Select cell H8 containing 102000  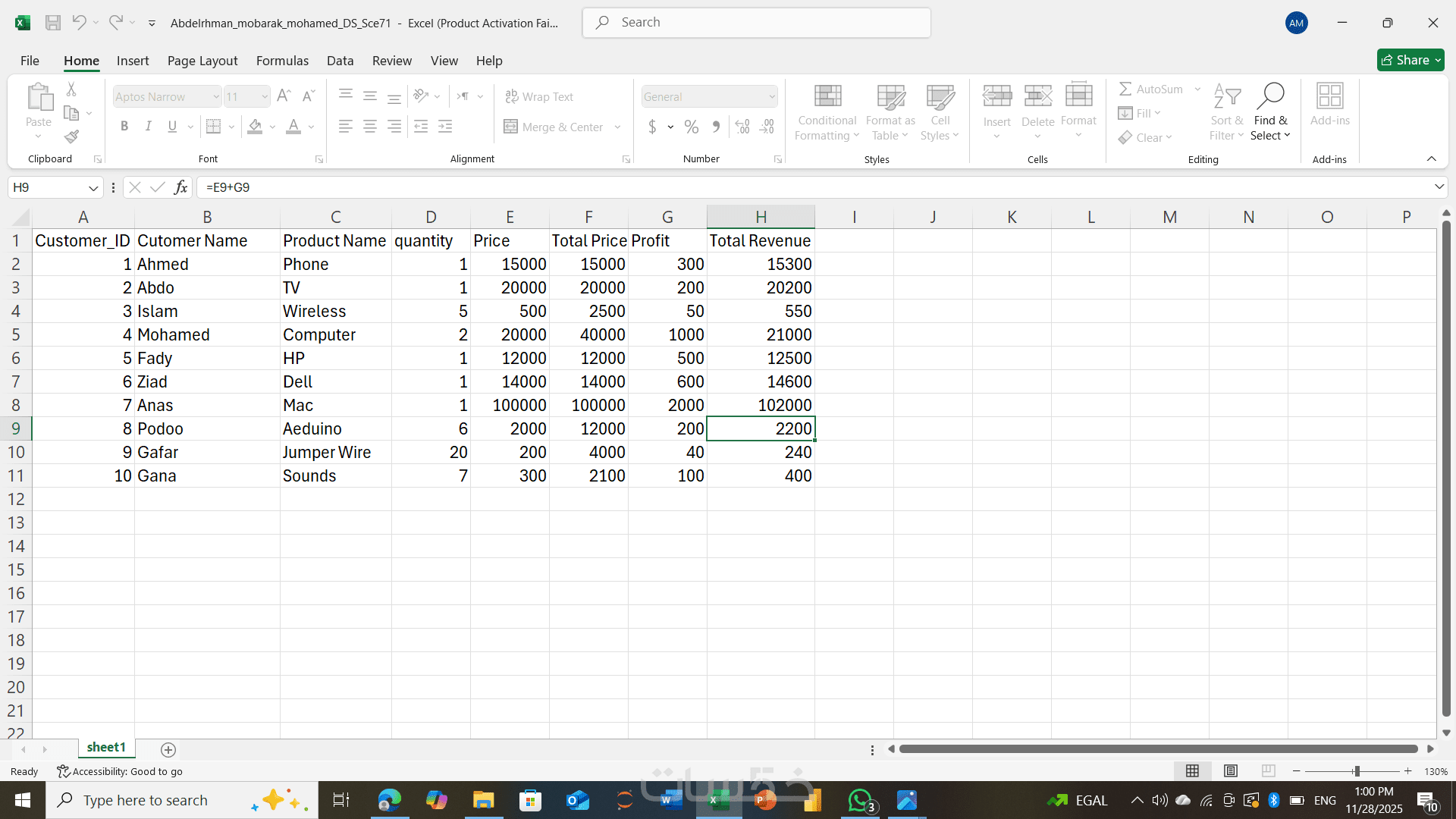pos(761,405)
